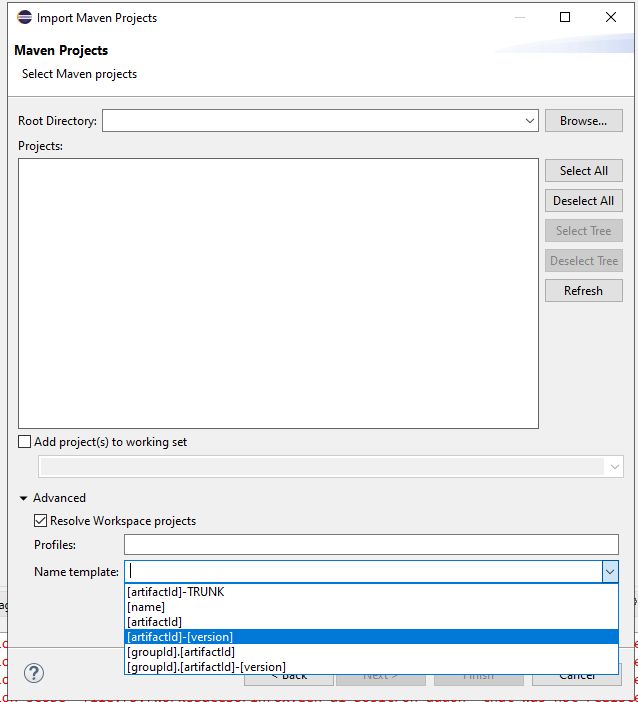
Task: Close the Import Maven Projects dialog
Action: click(611, 17)
